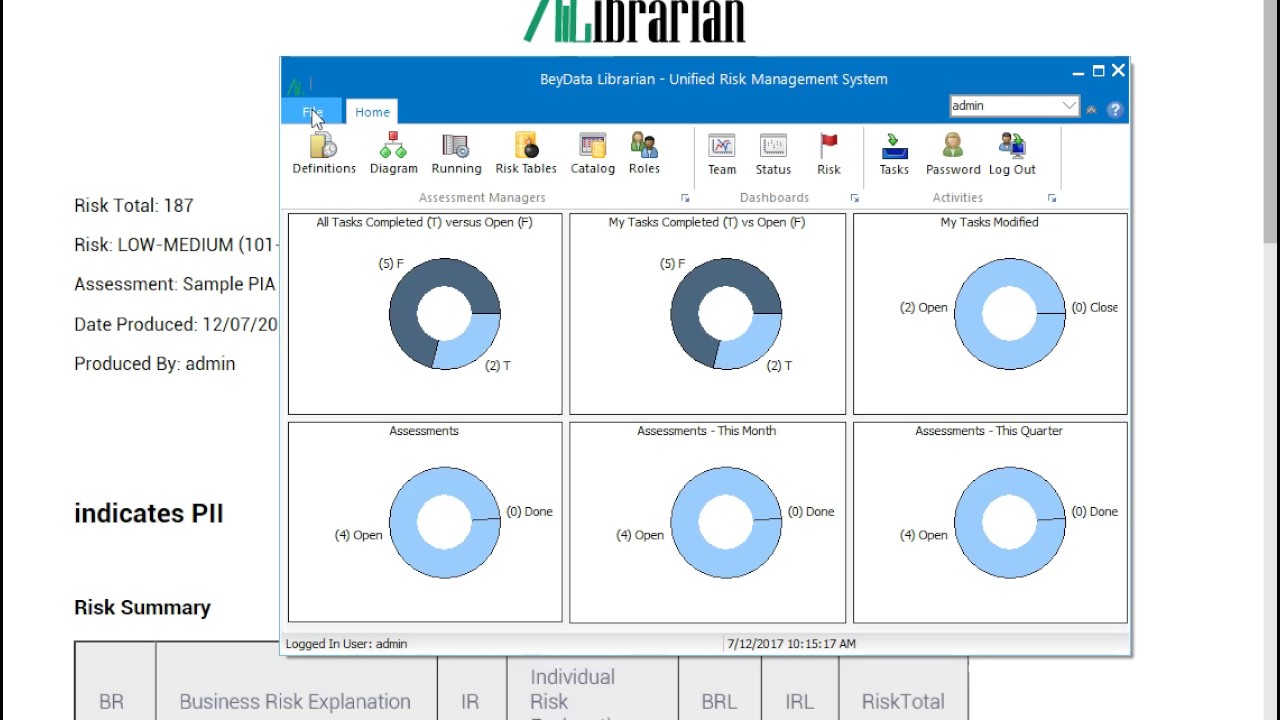Open the Catalog manager
Screen dimensions: 1280x720
pyautogui.click(x=592, y=154)
